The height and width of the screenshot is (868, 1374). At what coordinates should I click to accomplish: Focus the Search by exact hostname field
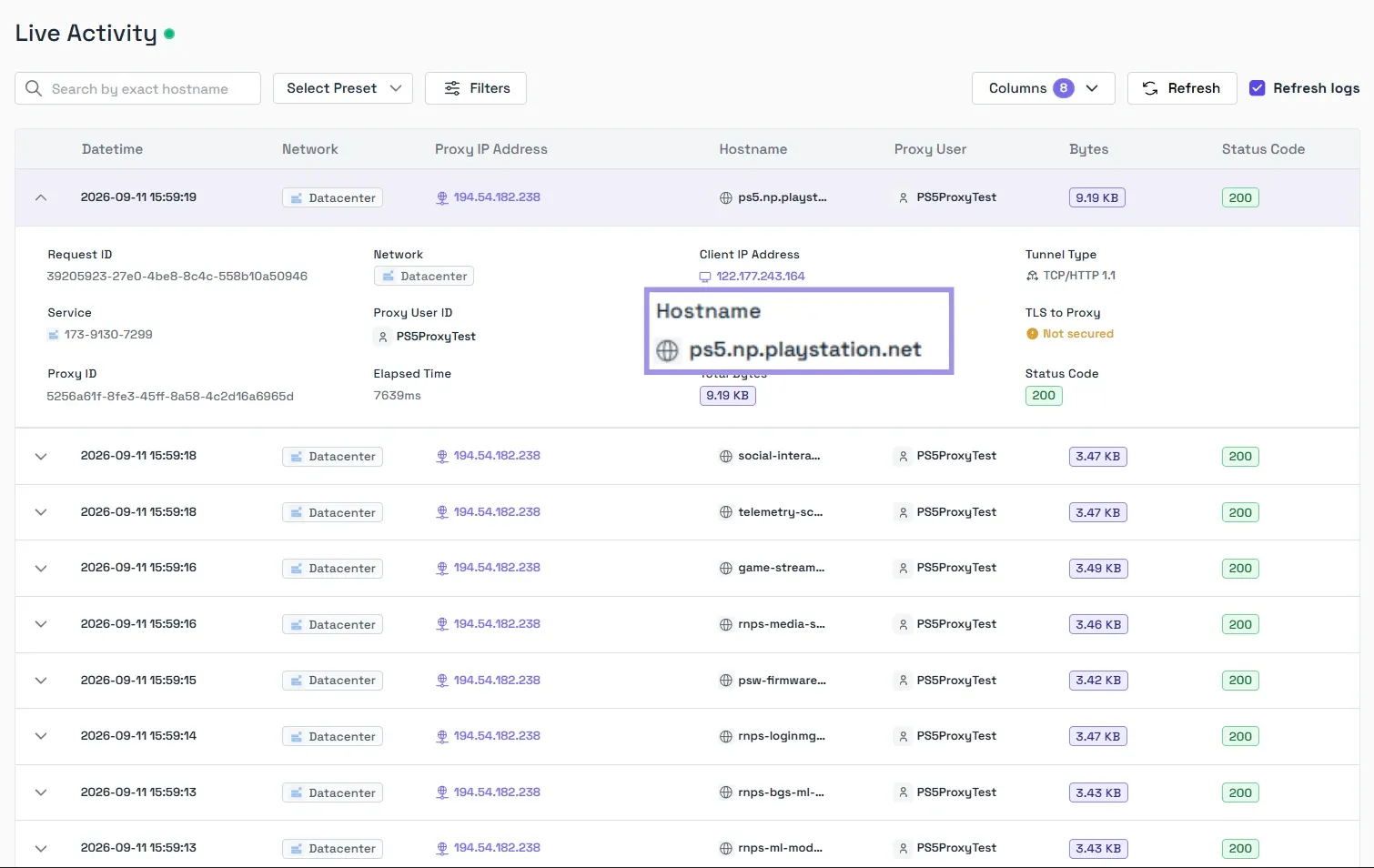pos(137,88)
